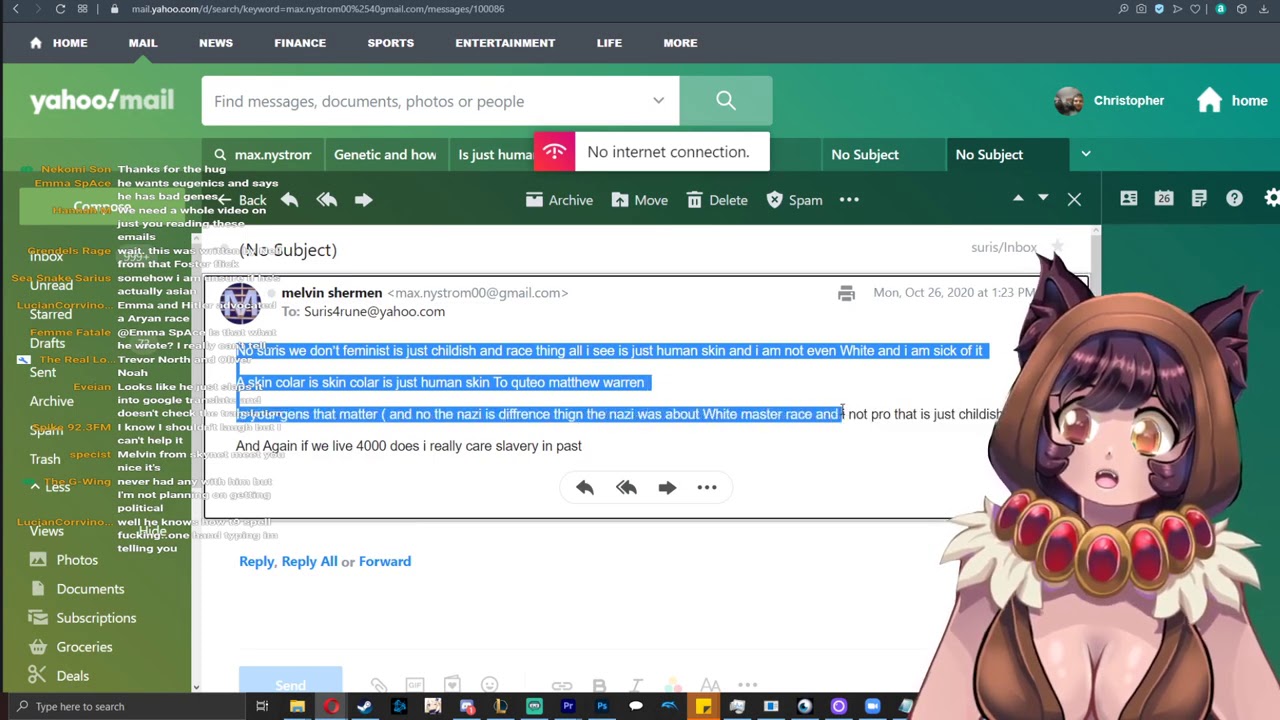
Task: Open the Christopher account profile
Action: [x=1109, y=100]
